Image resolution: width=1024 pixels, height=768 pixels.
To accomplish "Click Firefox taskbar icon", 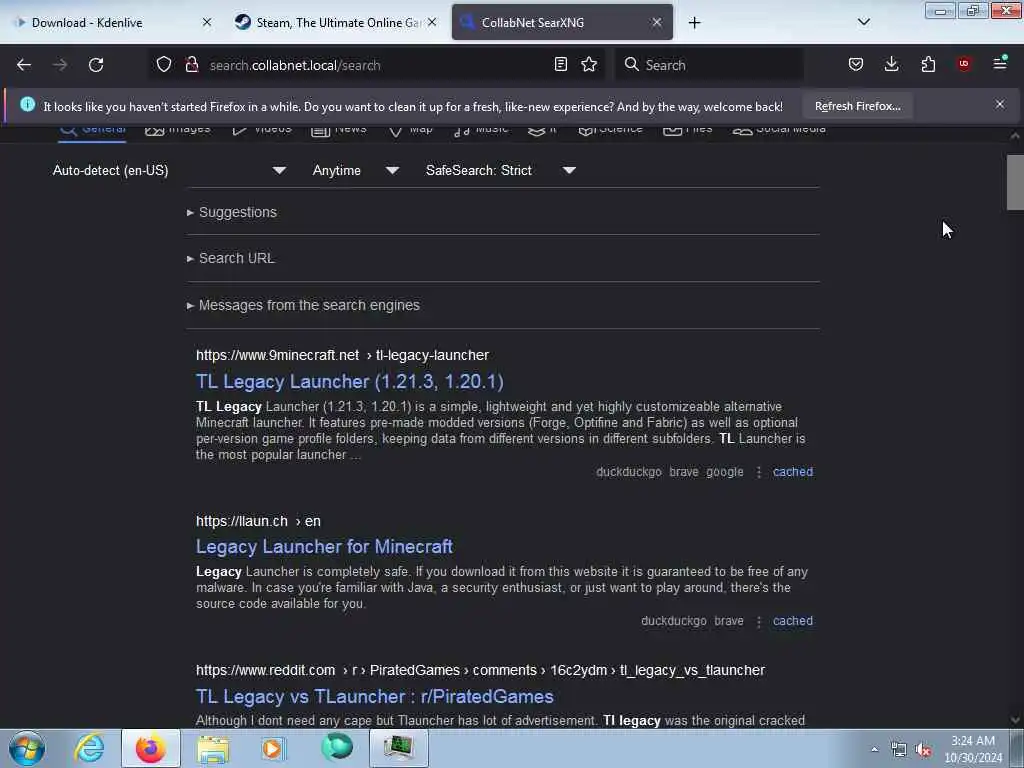I will (x=151, y=748).
